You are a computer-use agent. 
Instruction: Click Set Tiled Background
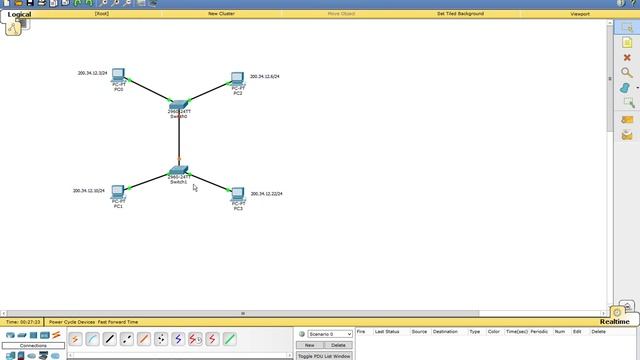(x=460, y=13)
